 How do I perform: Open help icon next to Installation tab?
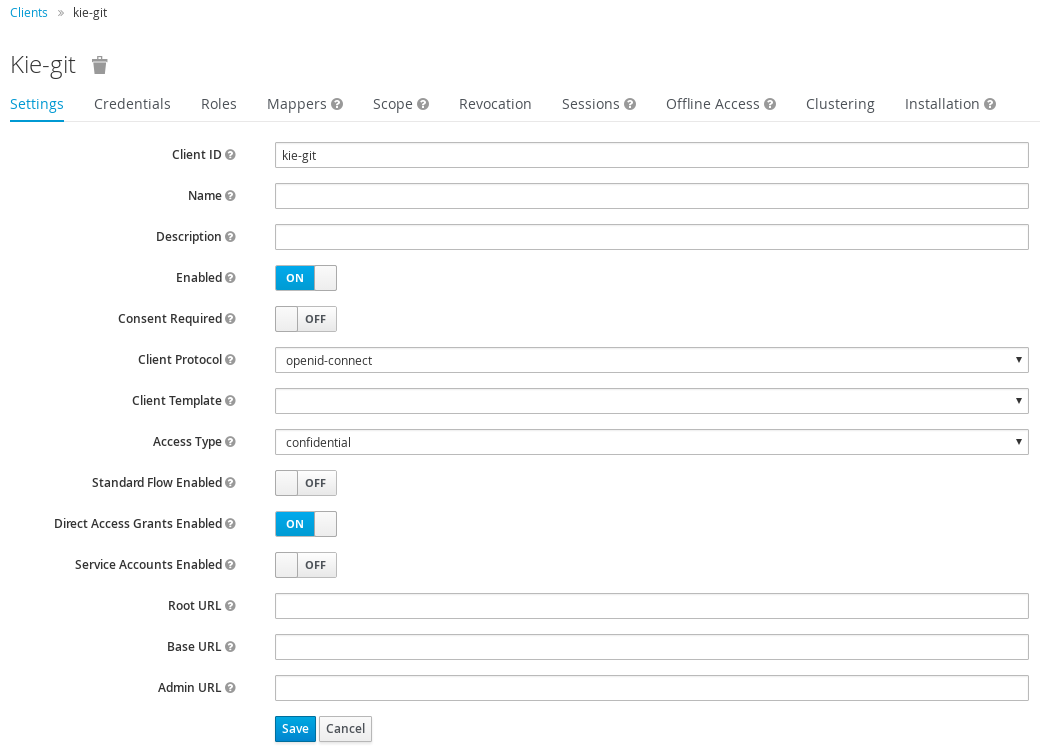point(990,104)
